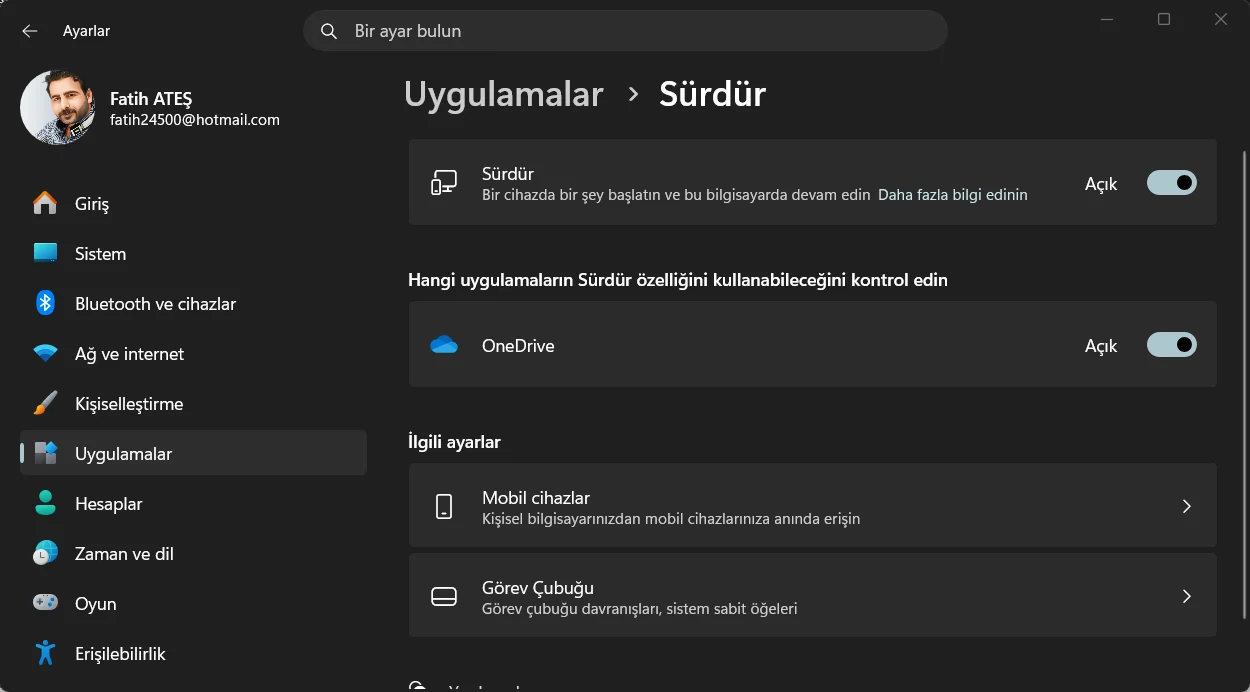The image size is (1250, 692).
Task: Open Erişilebilirlik settings
Action: (193, 653)
